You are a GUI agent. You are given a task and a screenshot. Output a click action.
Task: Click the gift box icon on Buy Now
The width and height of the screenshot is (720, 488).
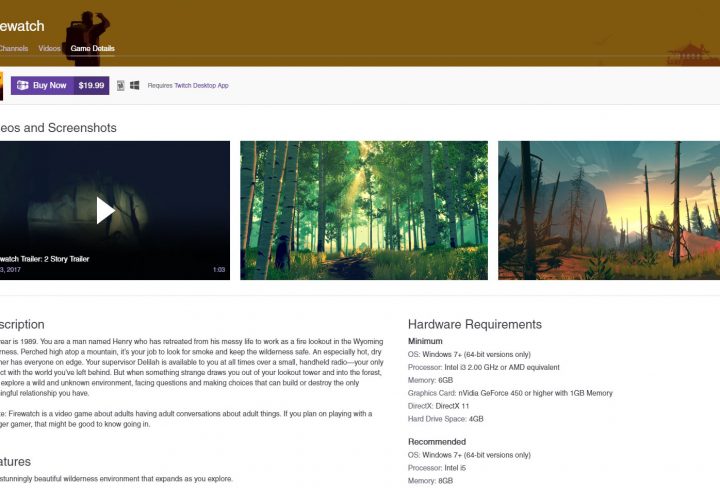click(x=22, y=86)
